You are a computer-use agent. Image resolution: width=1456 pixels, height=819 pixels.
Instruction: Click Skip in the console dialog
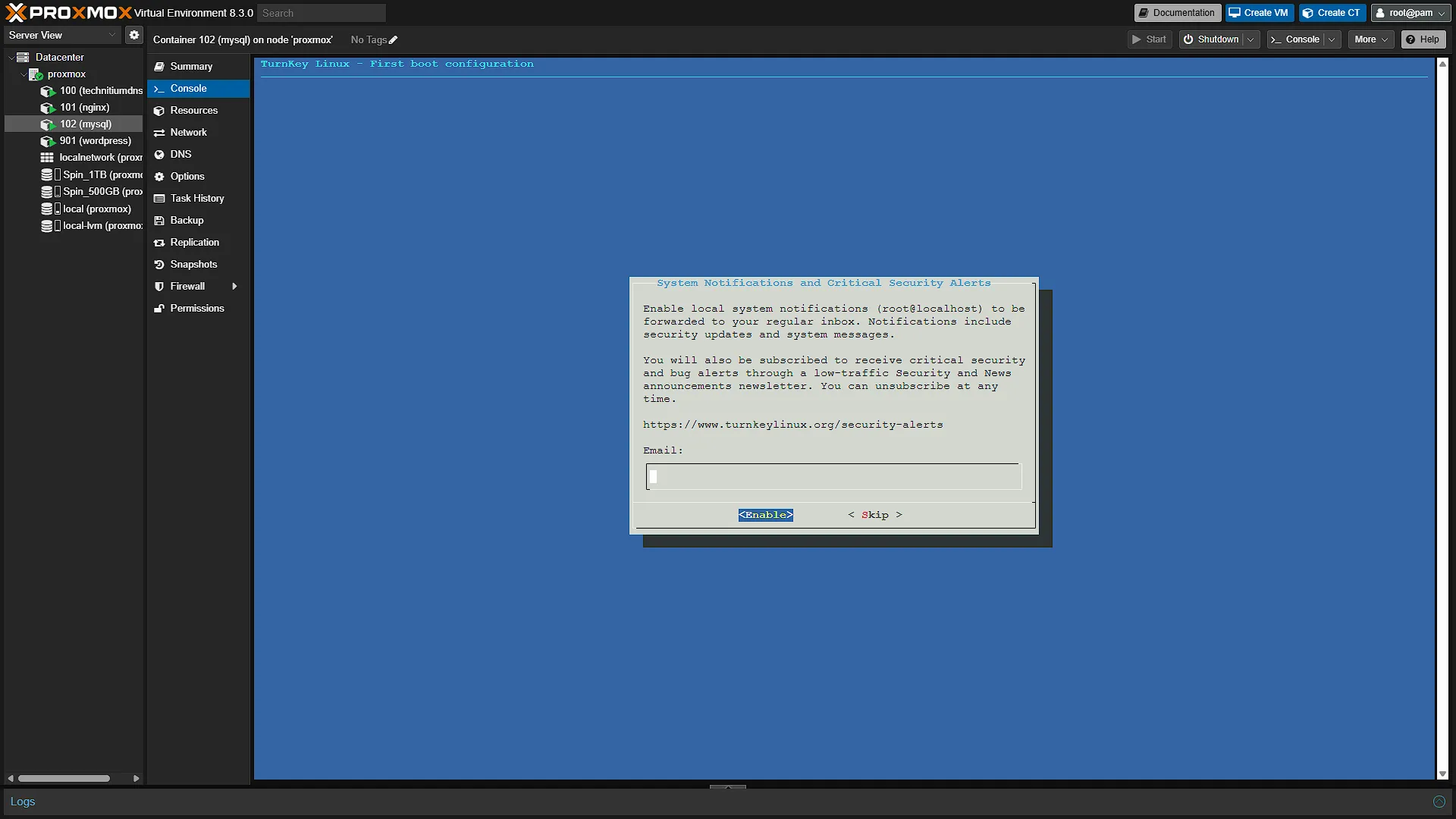pyautogui.click(x=875, y=515)
